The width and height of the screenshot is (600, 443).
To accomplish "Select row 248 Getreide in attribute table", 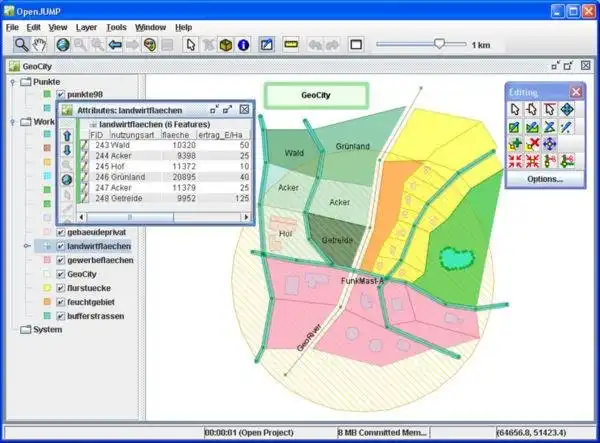I will pos(165,198).
